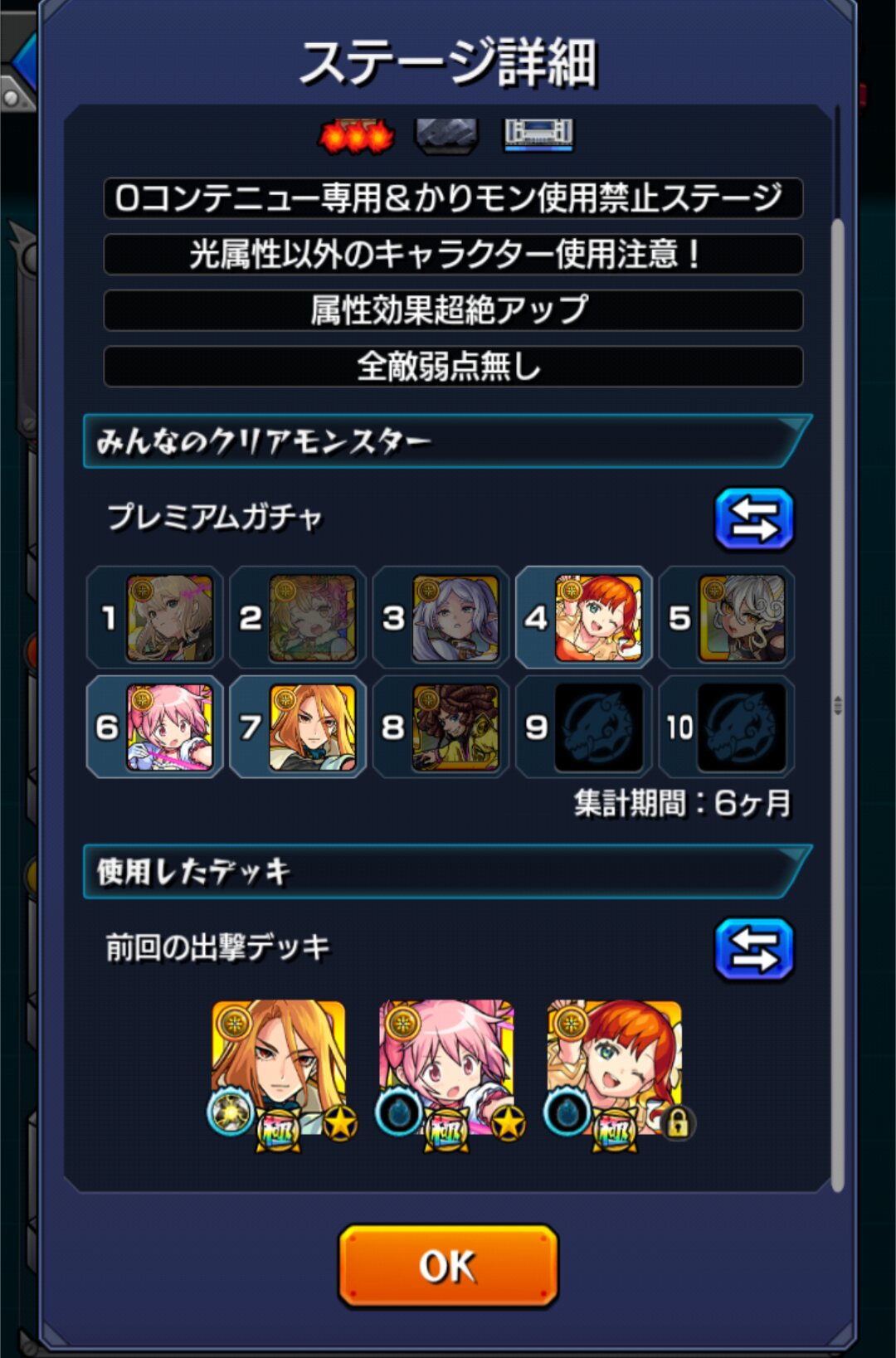
Task: Switch the previous sortie deck view
Action: tap(754, 949)
